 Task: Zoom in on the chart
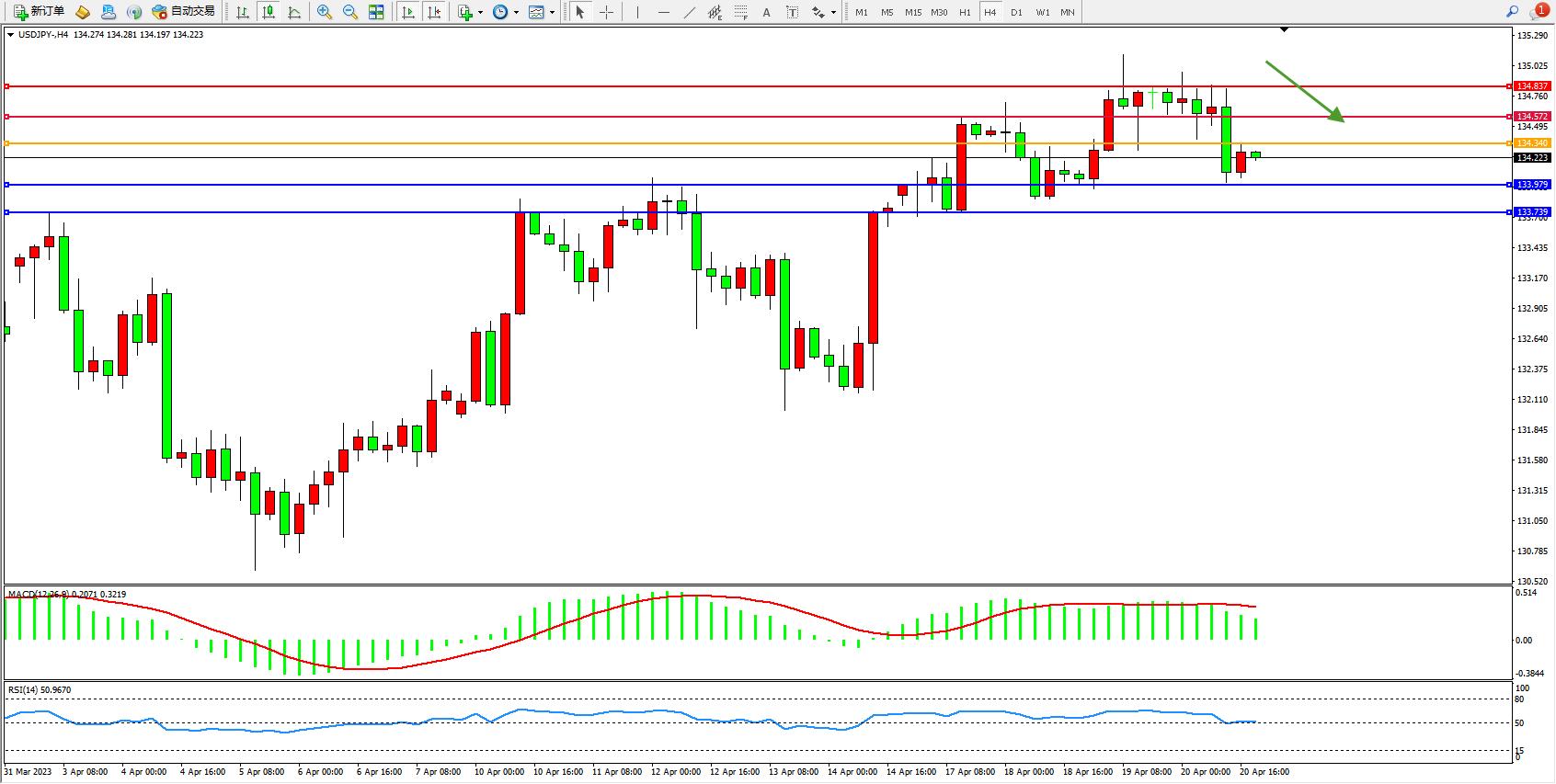[x=325, y=12]
